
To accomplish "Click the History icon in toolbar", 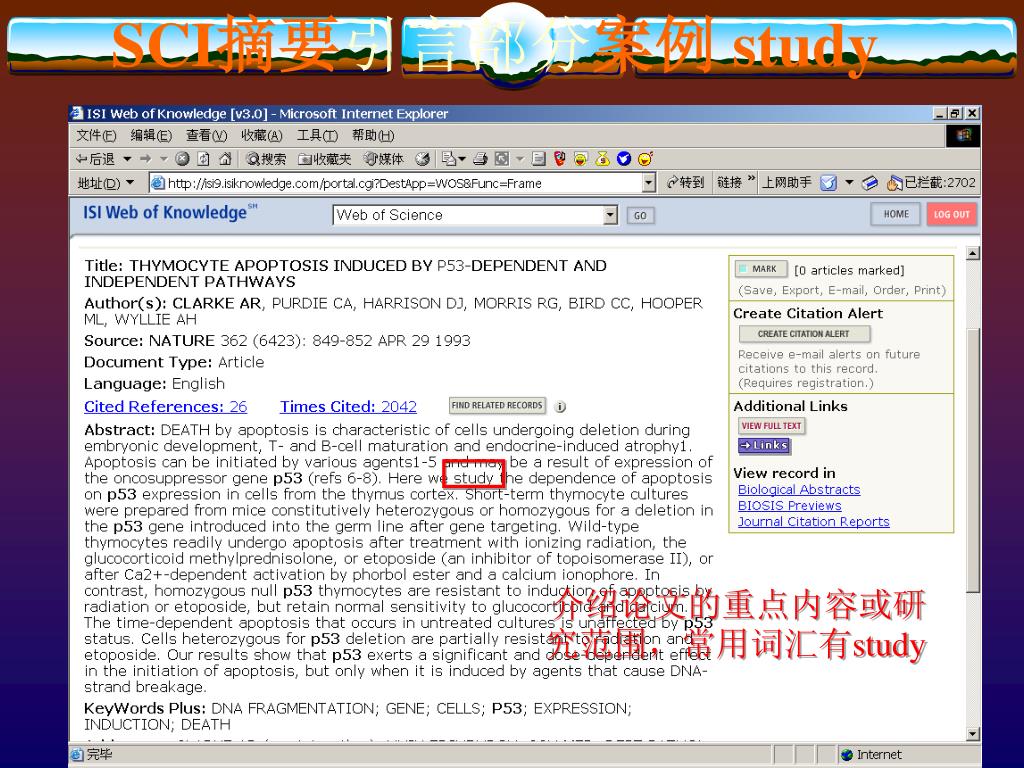I will (x=423, y=159).
